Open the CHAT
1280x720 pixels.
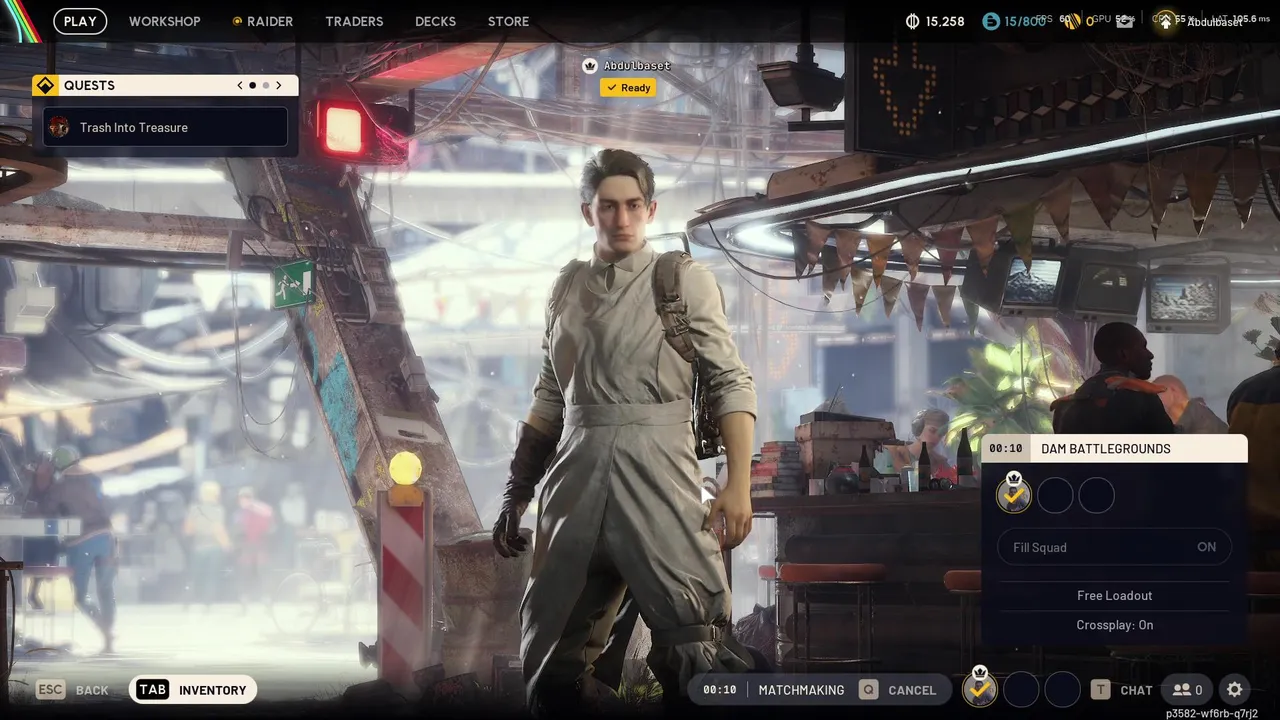[1136, 690]
